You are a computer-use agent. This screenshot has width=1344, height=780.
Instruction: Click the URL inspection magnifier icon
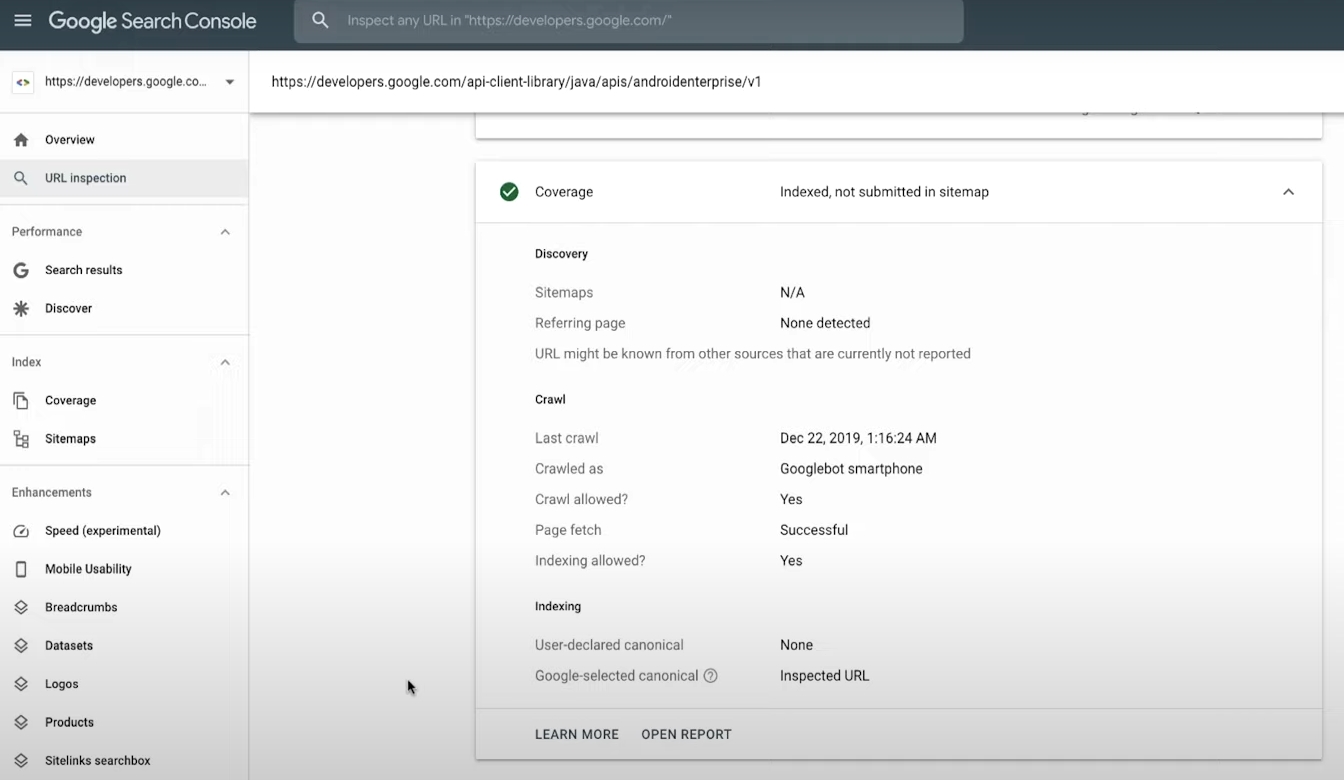[x=21, y=178]
